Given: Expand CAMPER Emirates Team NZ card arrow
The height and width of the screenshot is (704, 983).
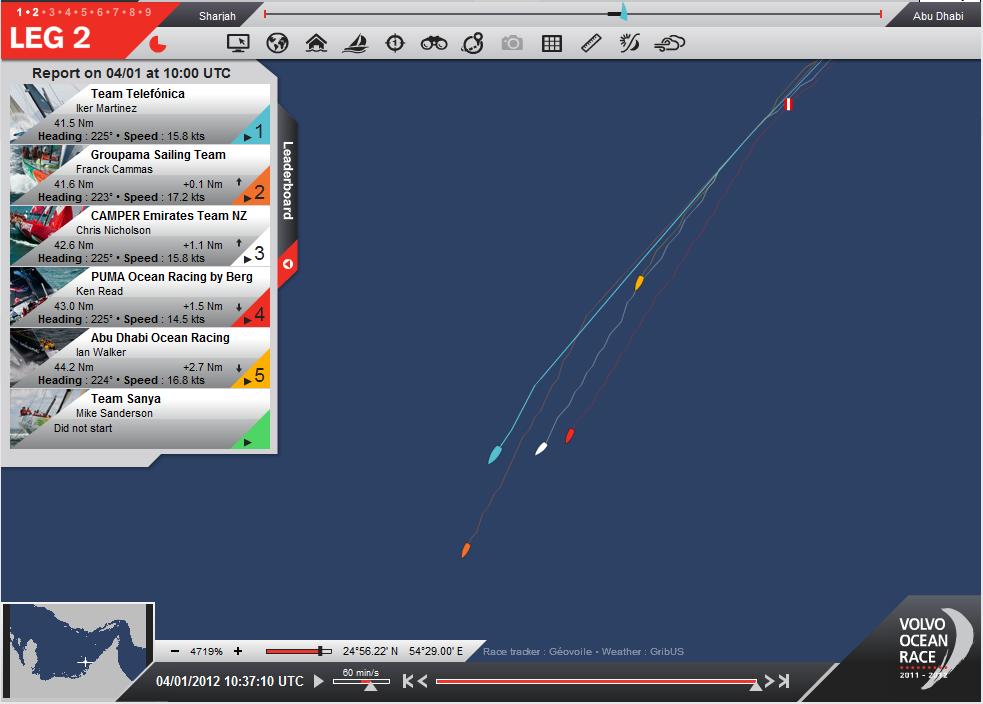Looking at the screenshot, I should coord(248,259).
